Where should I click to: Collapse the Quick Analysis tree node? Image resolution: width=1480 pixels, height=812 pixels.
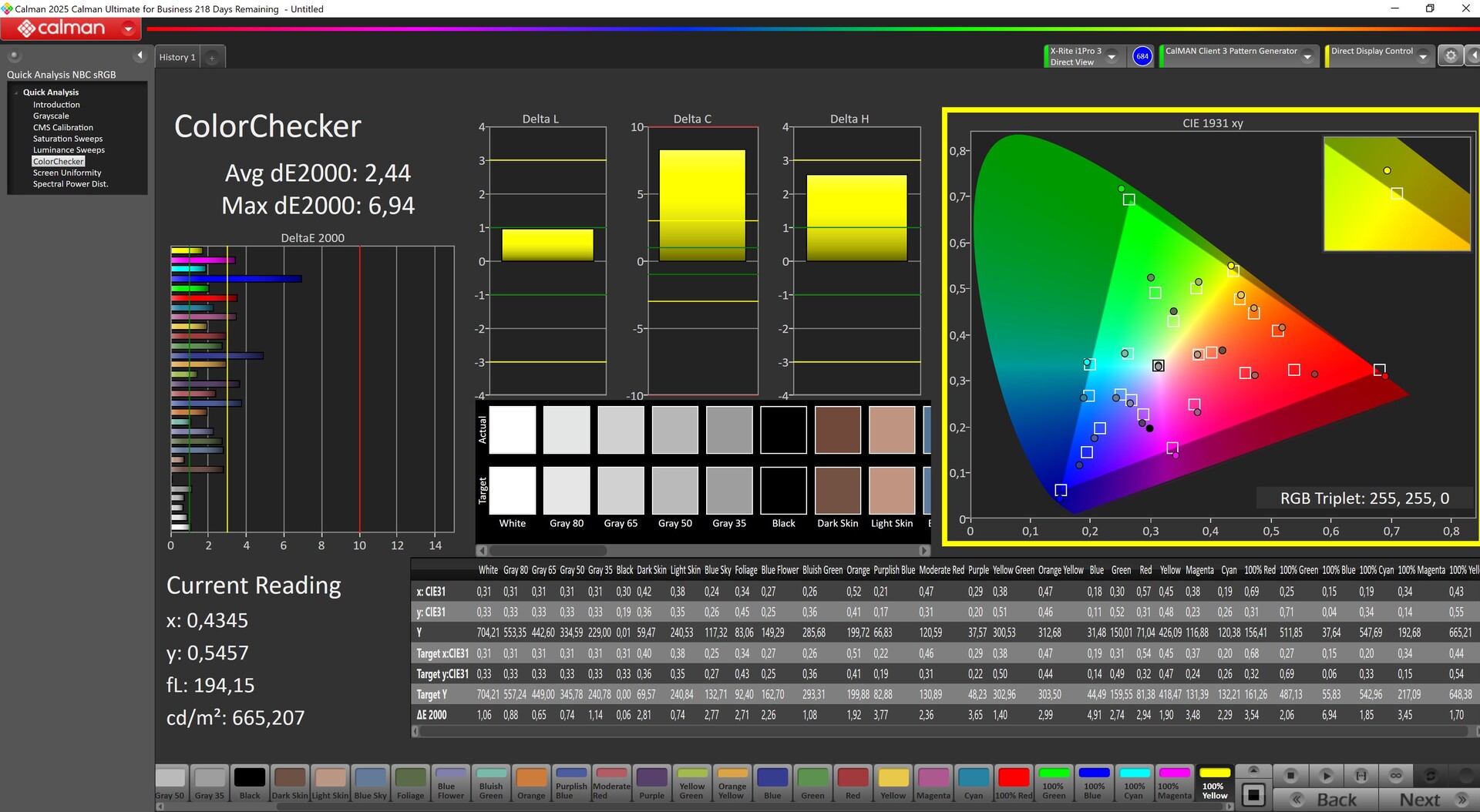tap(16, 92)
